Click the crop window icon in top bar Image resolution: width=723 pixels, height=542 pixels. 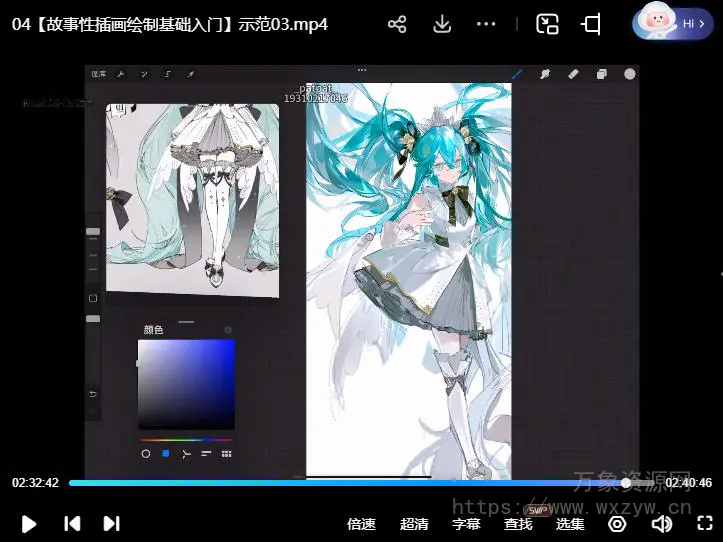click(591, 25)
